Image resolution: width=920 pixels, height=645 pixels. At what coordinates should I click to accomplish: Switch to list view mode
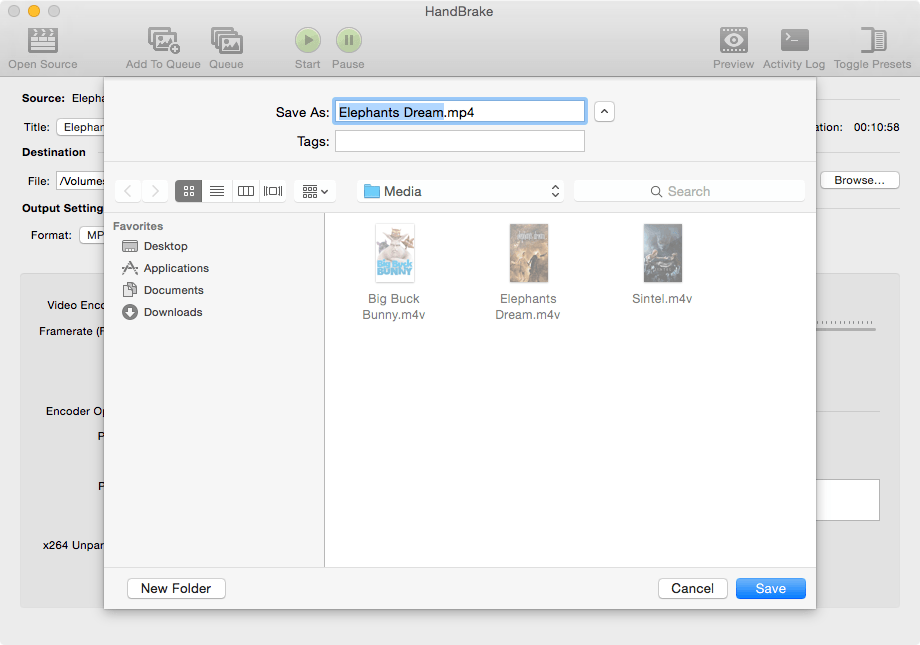[217, 191]
